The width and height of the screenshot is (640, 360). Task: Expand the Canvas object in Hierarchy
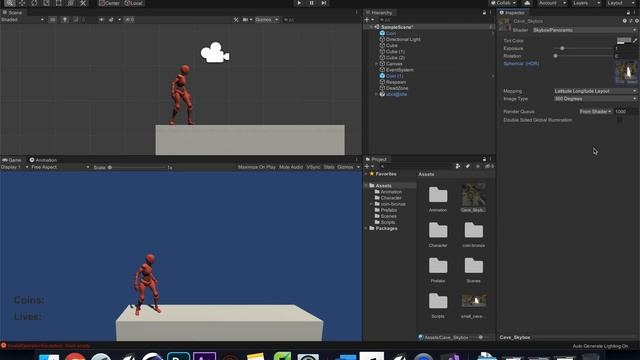(376, 64)
